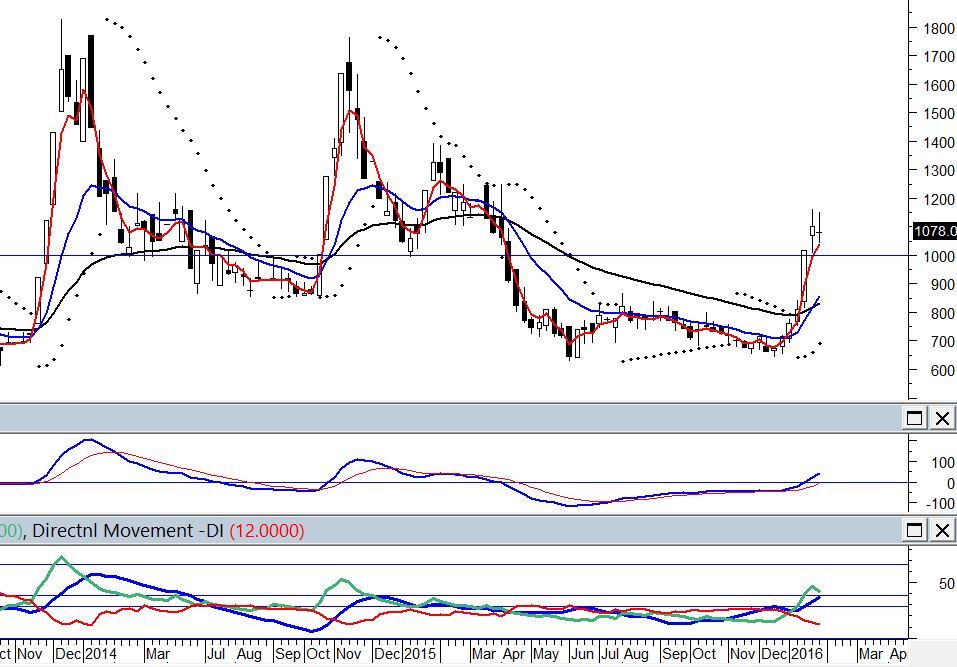Click the Dec label right before 2015

387,654
